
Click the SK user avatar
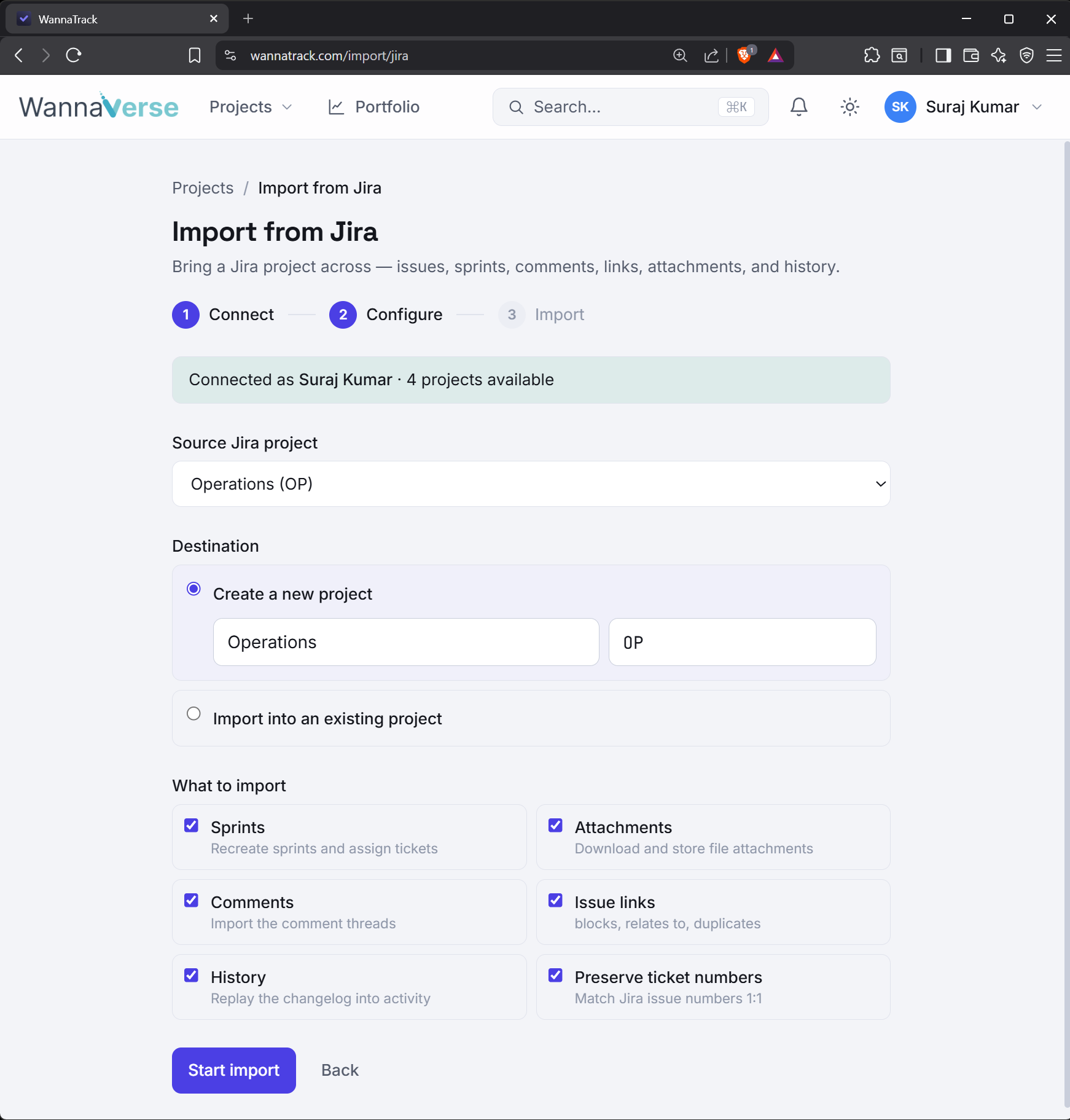(x=900, y=107)
